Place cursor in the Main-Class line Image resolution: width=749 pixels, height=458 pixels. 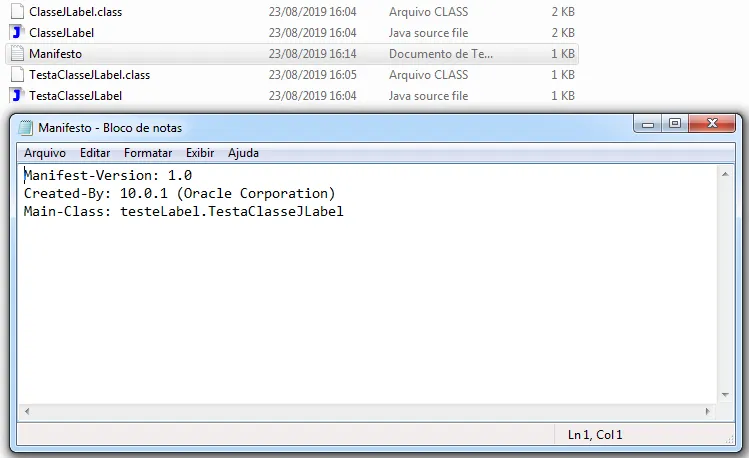[x=183, y=211]
